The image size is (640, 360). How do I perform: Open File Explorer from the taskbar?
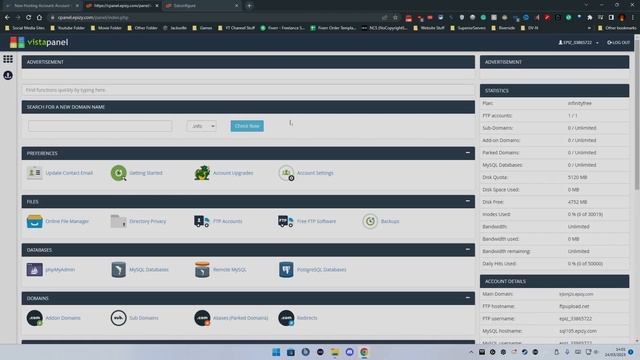(335, 352)
